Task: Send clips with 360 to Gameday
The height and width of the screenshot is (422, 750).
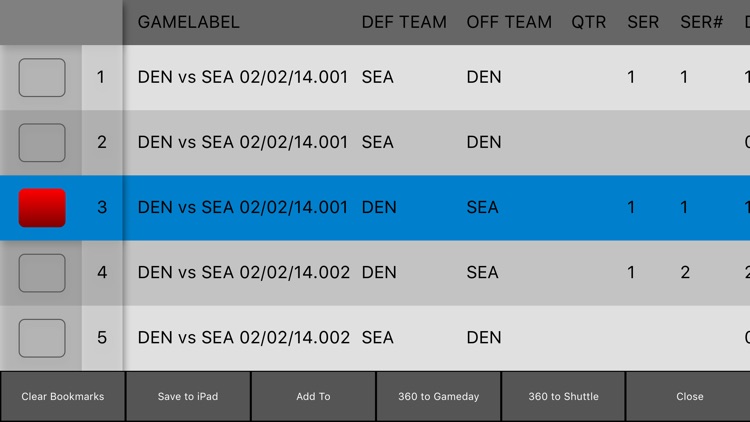Action: coord(439,397)
